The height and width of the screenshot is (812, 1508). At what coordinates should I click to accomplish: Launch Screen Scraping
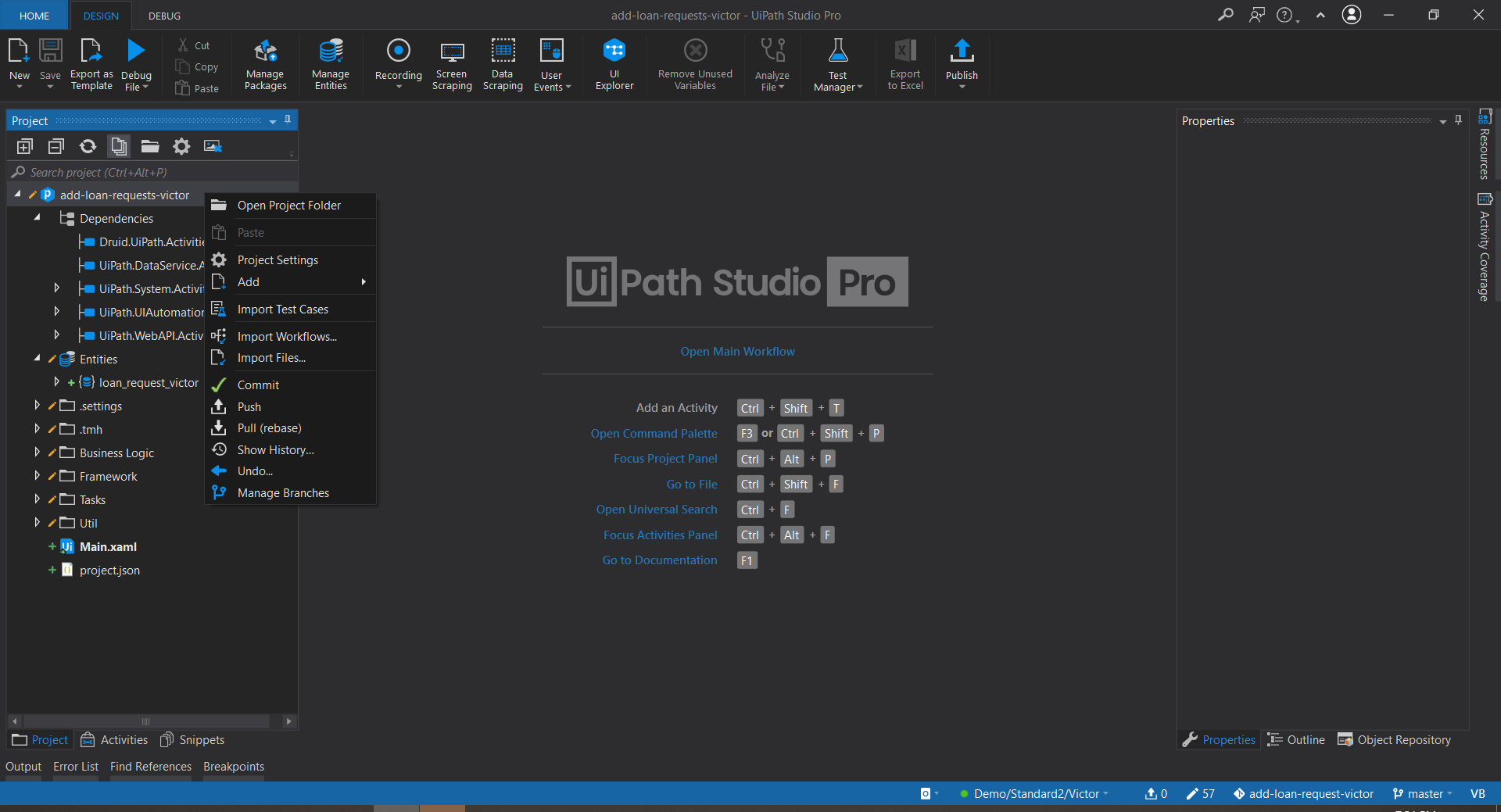coord(452,65)
